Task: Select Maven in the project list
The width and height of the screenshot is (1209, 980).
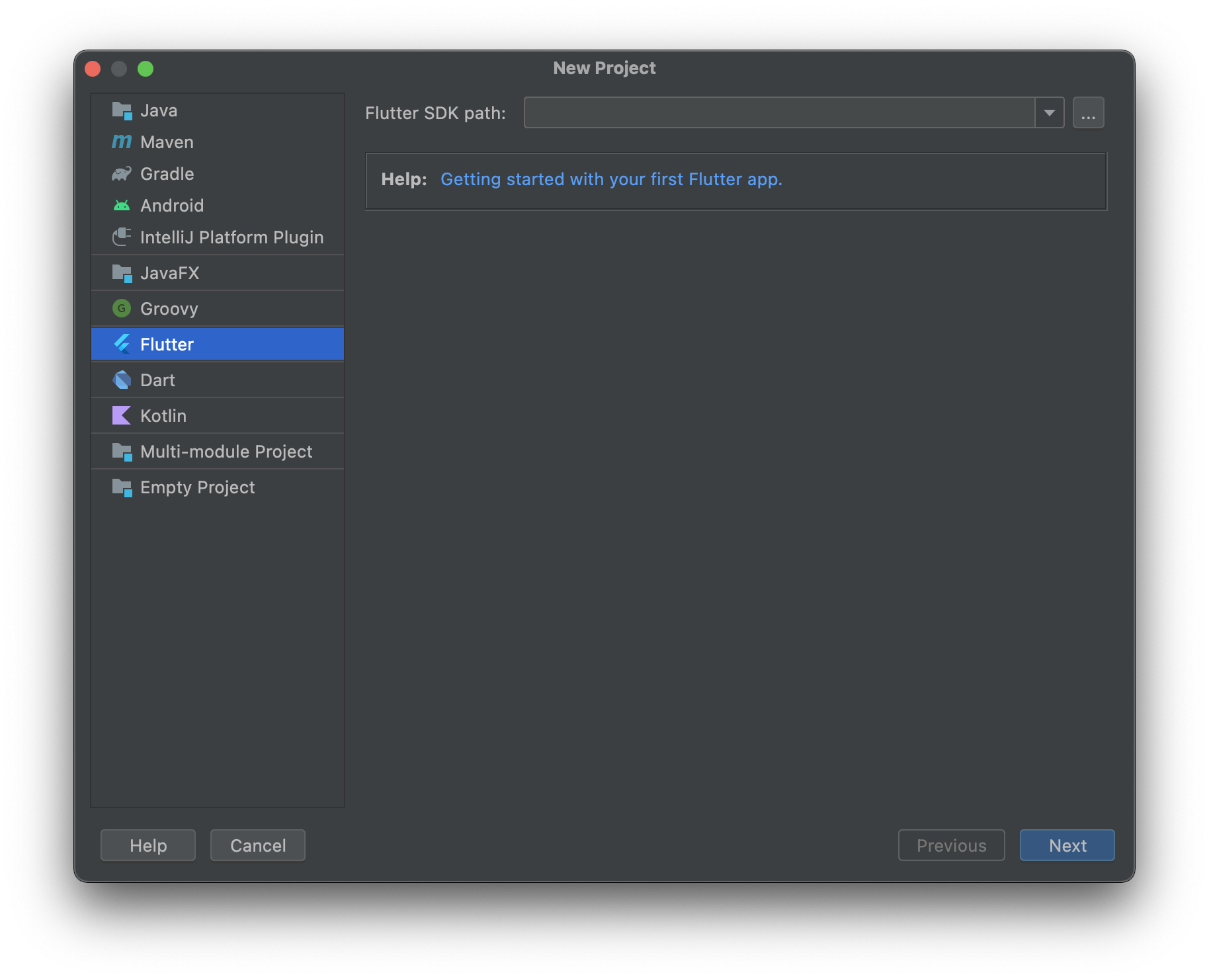Action: 218,142
